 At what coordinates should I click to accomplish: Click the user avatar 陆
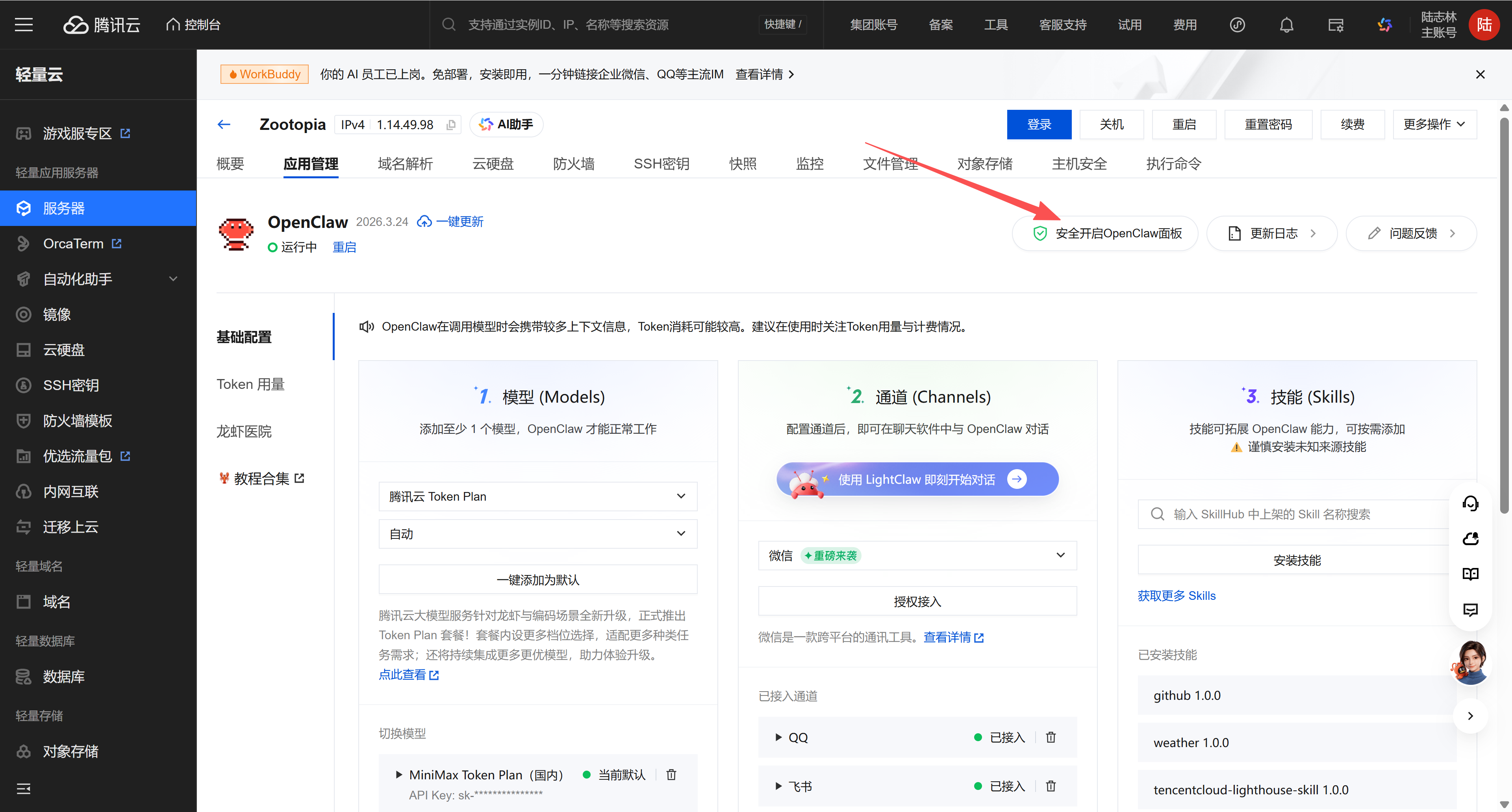(x=1484, y=25)
